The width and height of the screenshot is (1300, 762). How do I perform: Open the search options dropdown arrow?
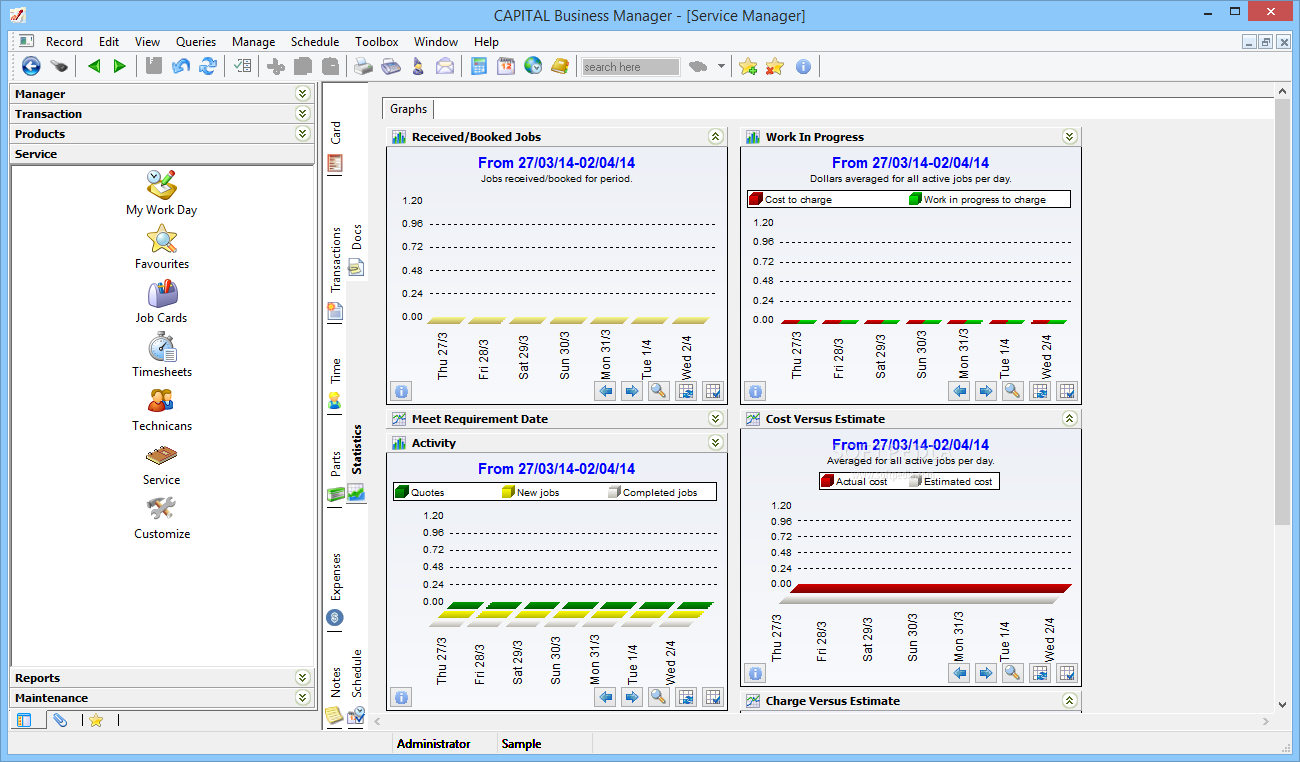pos(721,67)
